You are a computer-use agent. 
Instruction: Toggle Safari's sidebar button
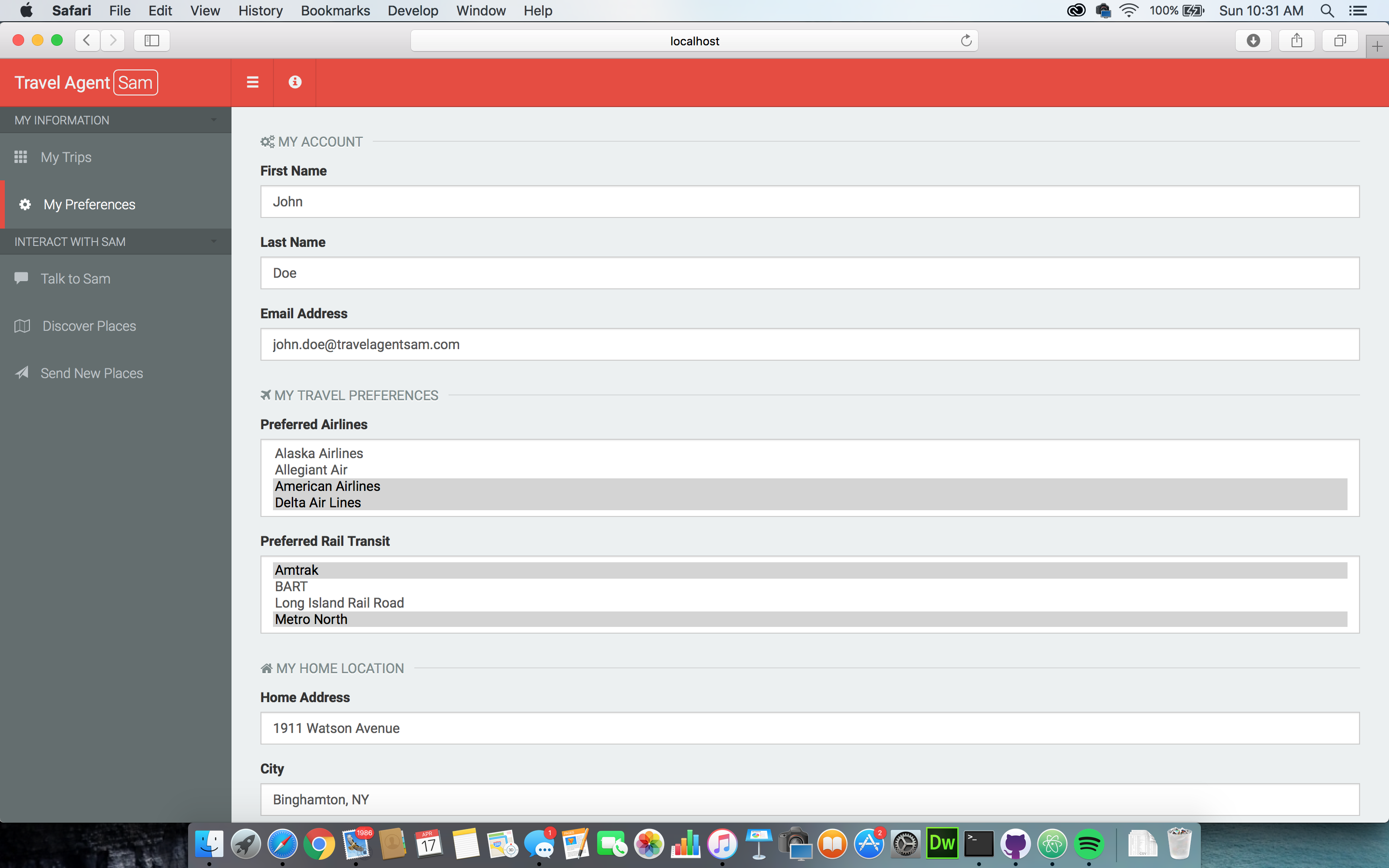tap(151, 41)
